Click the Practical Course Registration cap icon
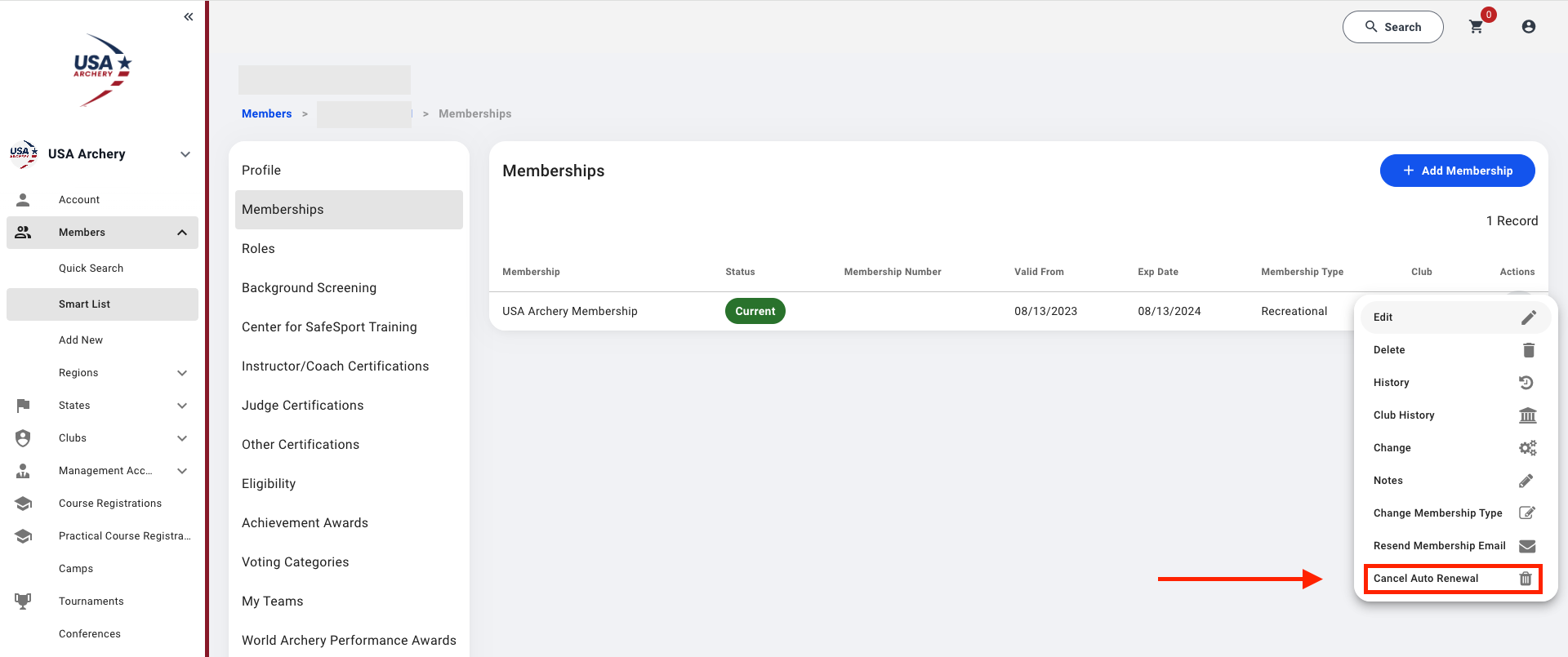This screenshot has height=657, width=1568. pyautogui.click(x=23, y=536)
